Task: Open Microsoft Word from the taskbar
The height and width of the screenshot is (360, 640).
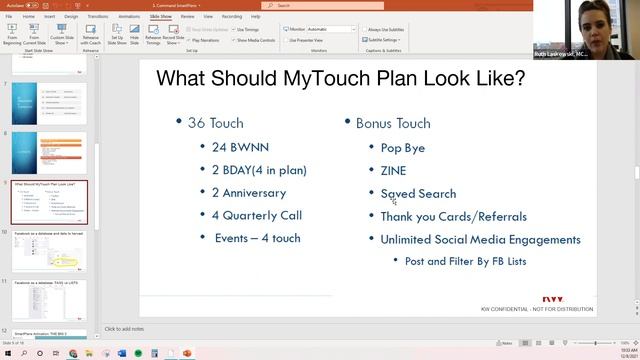Action: 122,353
